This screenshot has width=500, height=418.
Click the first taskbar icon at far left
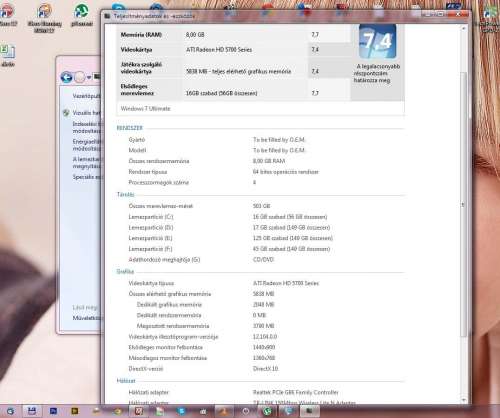[x=10, y=411]
